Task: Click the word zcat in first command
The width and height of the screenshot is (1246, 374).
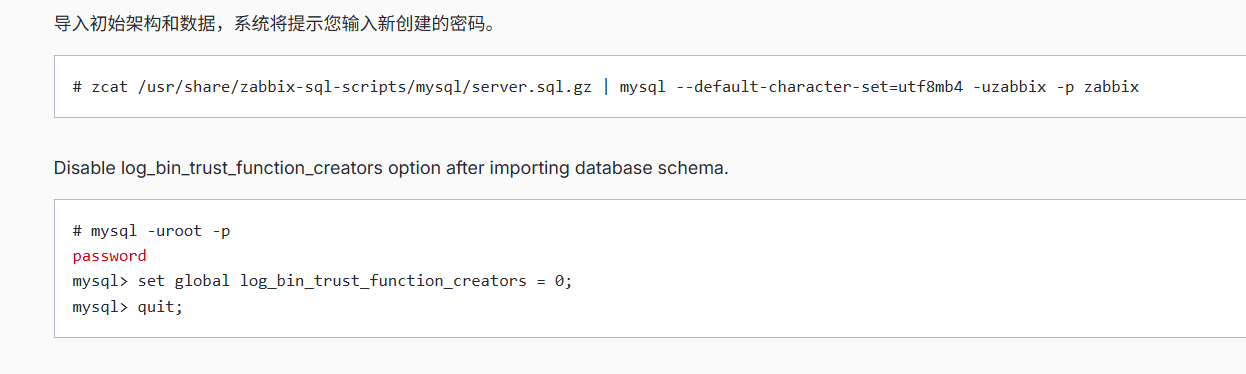Action: [x=107, y=87]
